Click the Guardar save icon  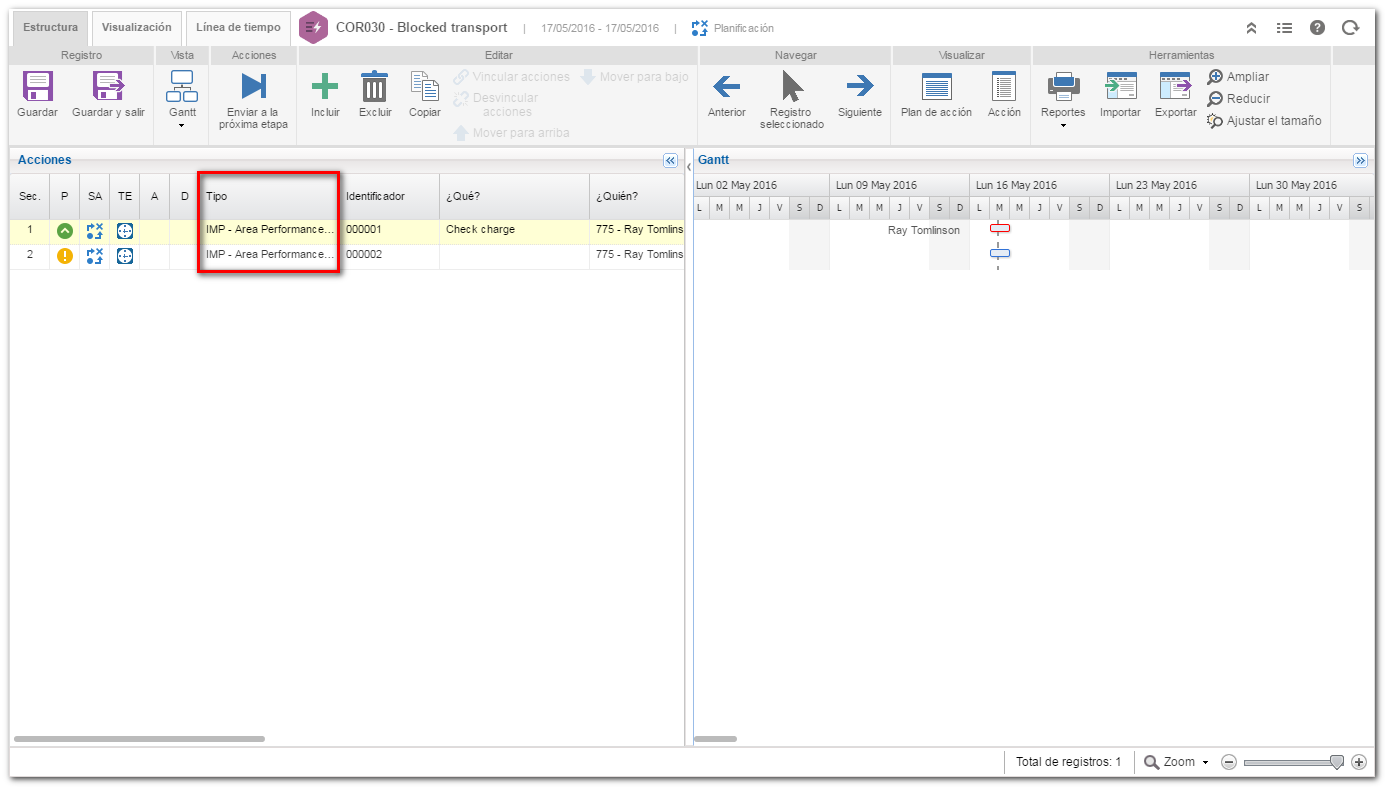37,86
